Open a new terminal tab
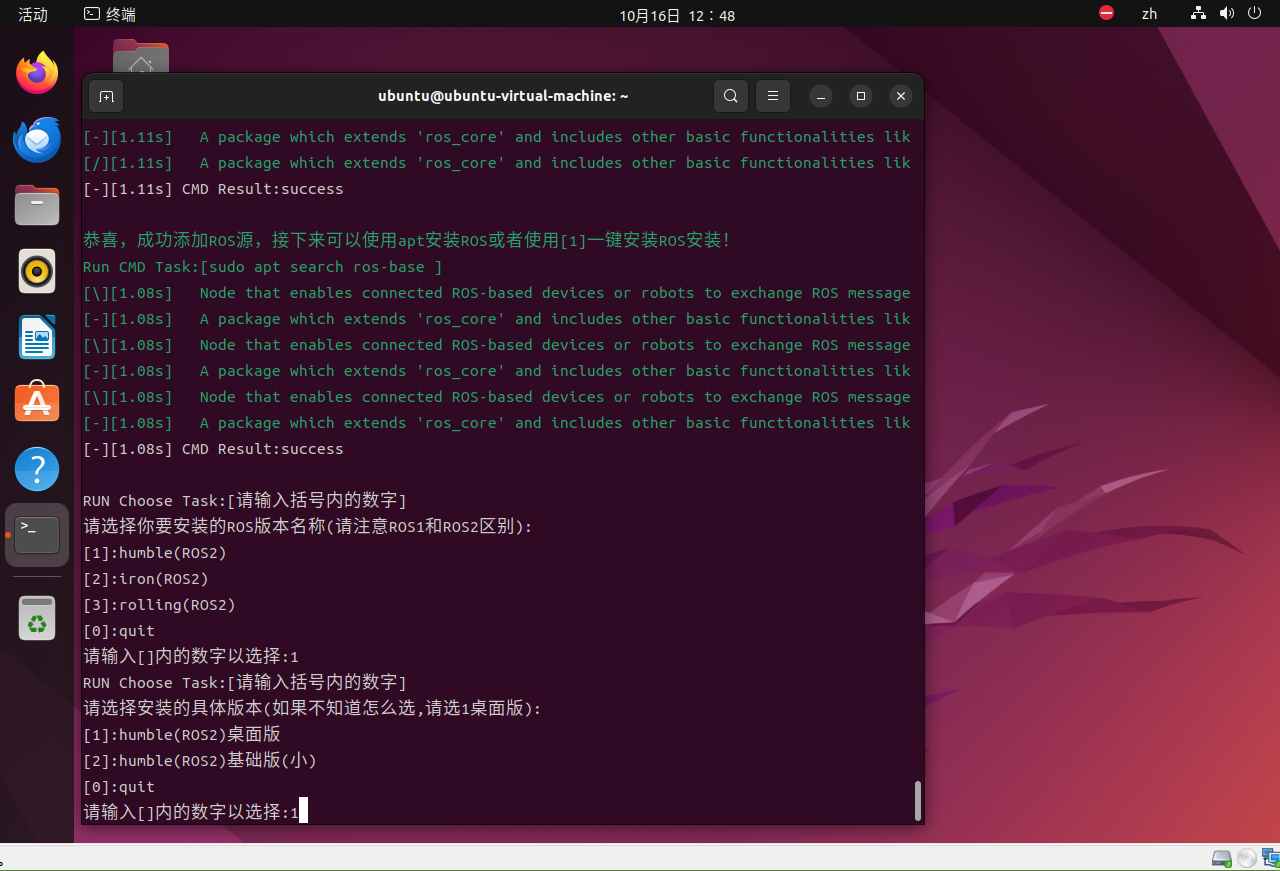 coord(106,96)
